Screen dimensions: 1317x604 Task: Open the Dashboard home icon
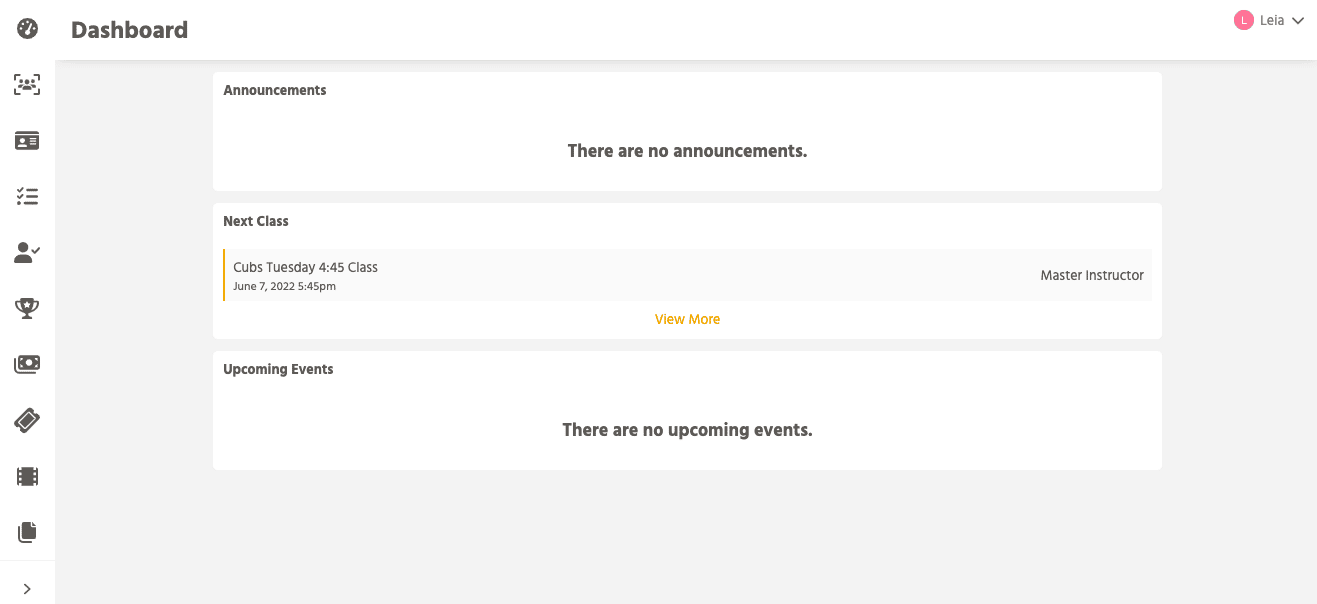27,28
